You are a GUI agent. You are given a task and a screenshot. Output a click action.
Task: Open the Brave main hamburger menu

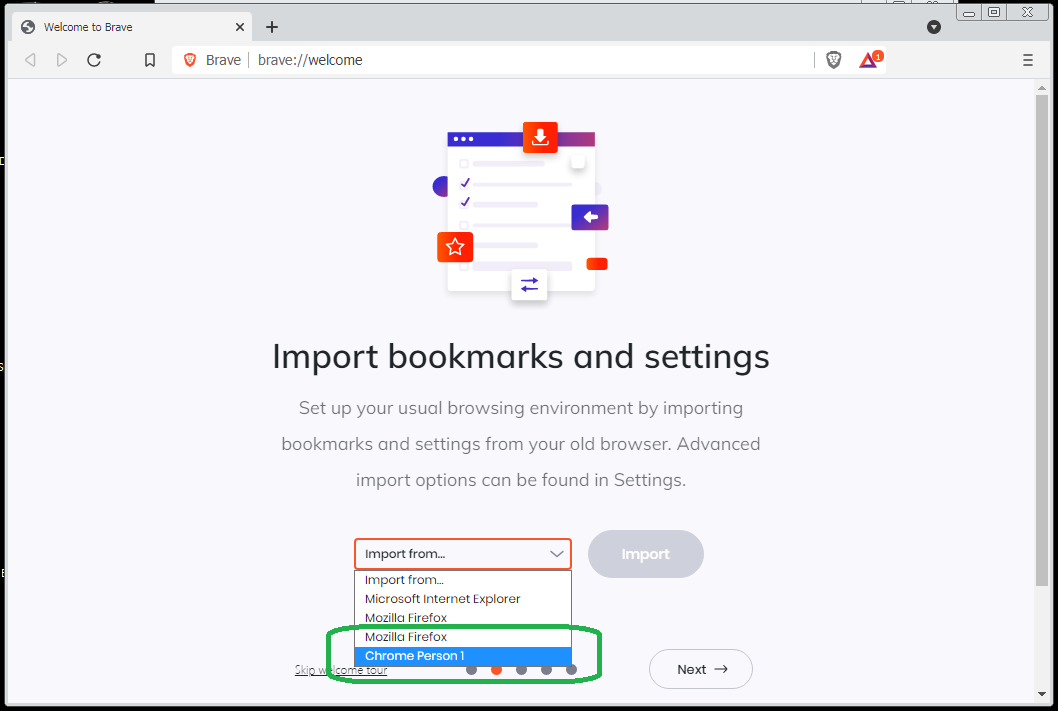(1028, 60)
